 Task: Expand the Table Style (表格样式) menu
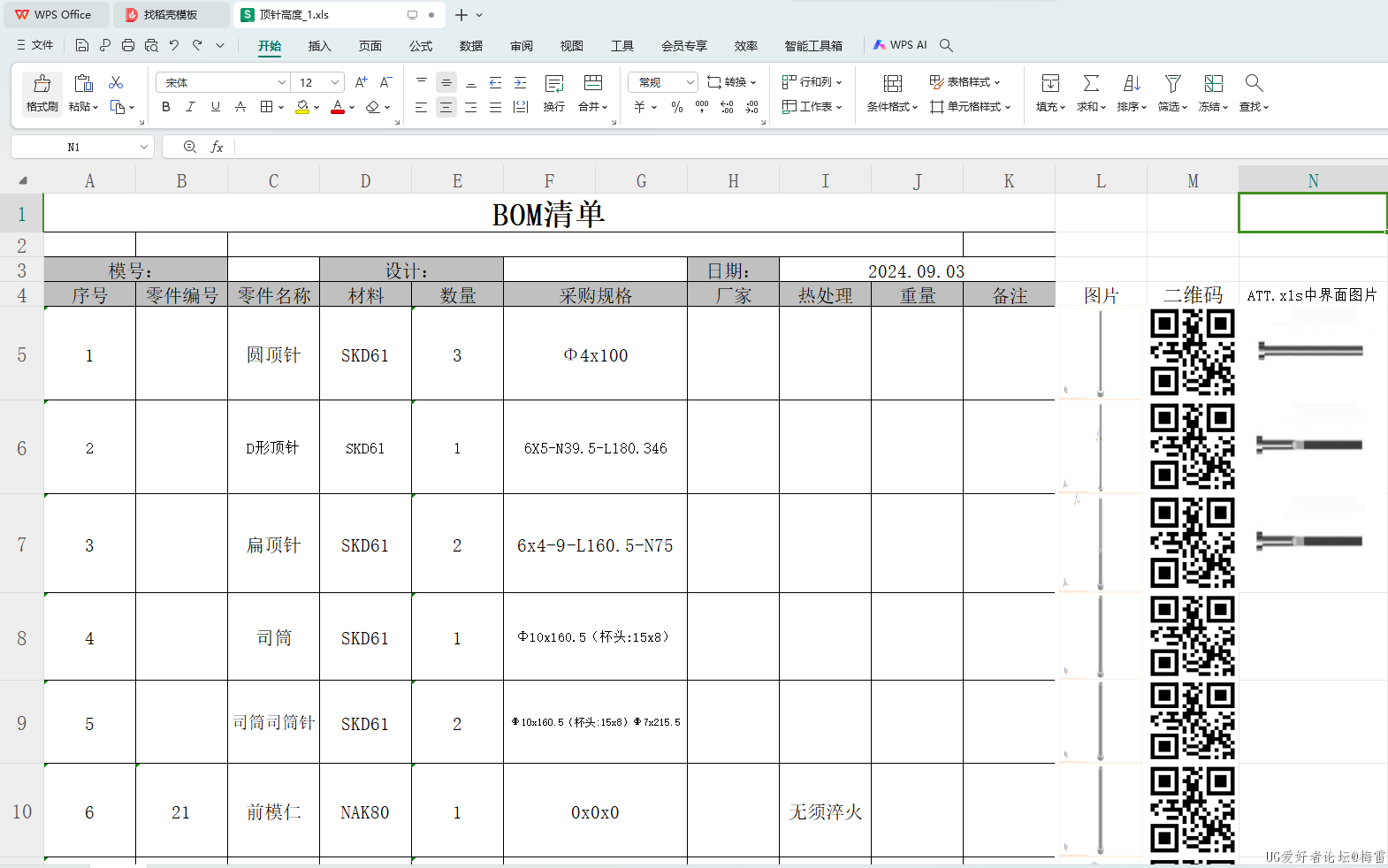[965, 82]
